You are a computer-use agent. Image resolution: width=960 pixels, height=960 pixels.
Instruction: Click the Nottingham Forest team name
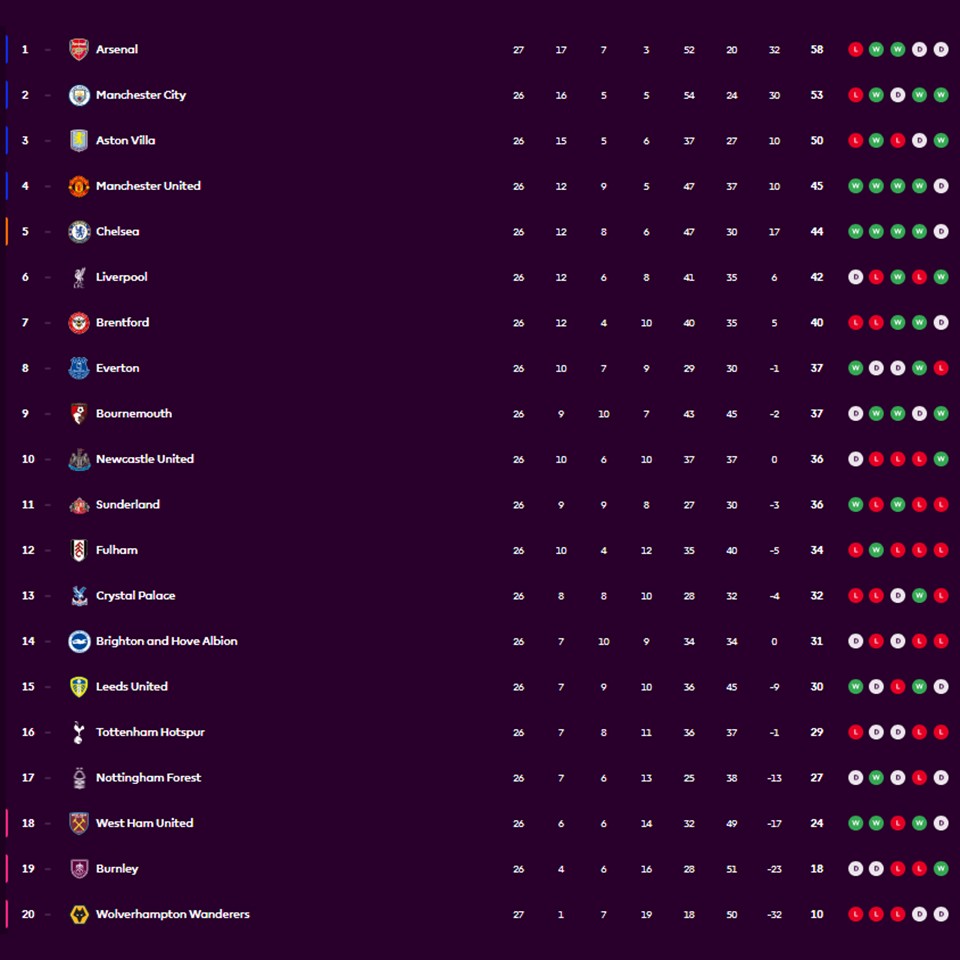[x=148, y=777]
